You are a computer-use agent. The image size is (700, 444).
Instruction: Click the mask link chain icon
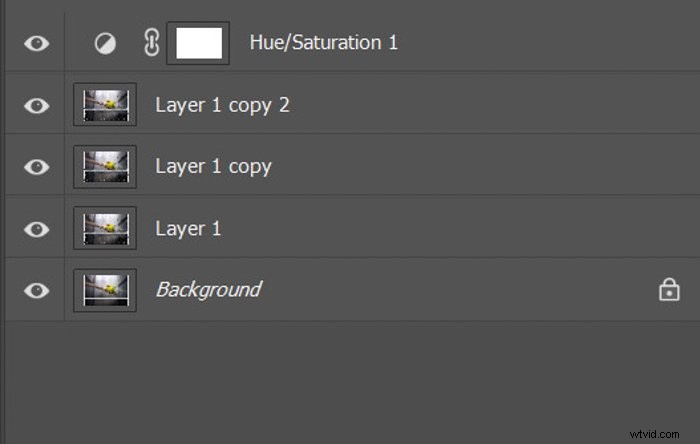(x=152, y=44)
